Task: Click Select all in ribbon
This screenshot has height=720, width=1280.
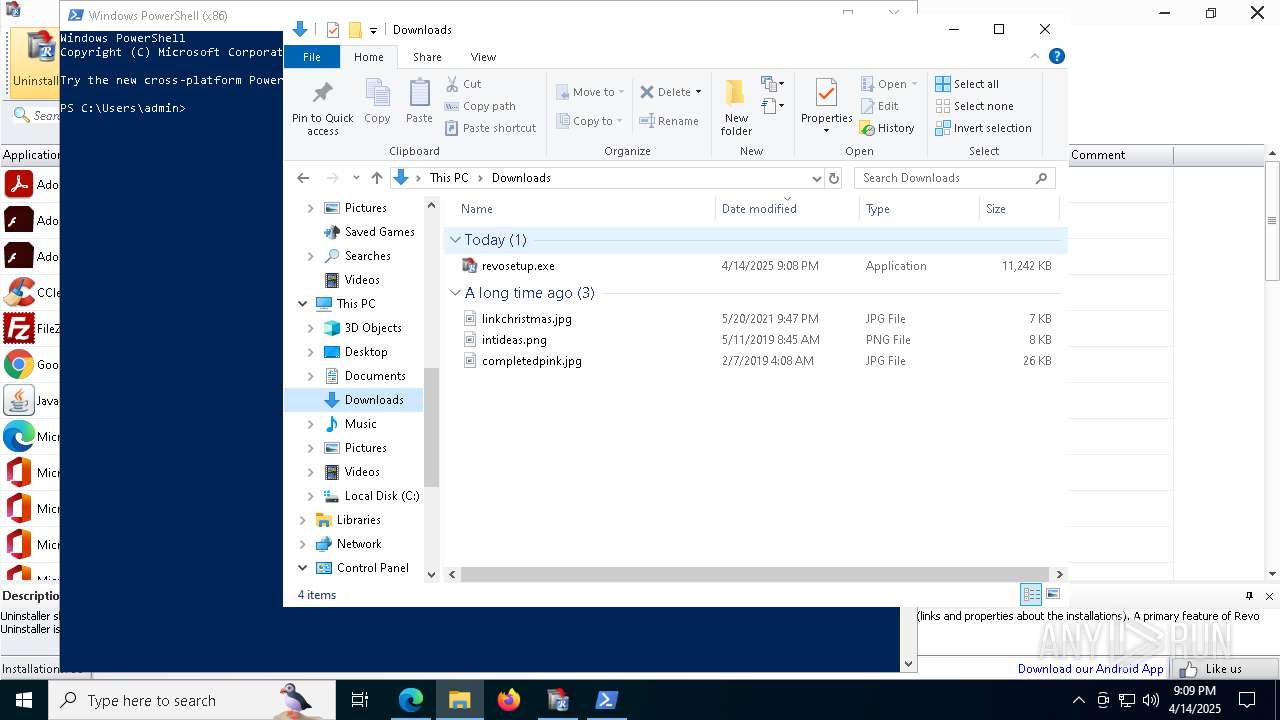Action: (x=967, y=84)
